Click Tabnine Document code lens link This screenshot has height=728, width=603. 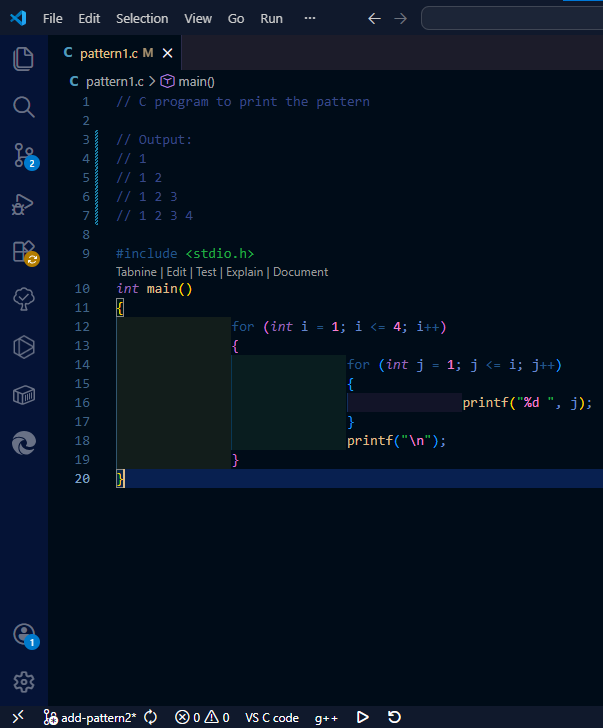300,272
